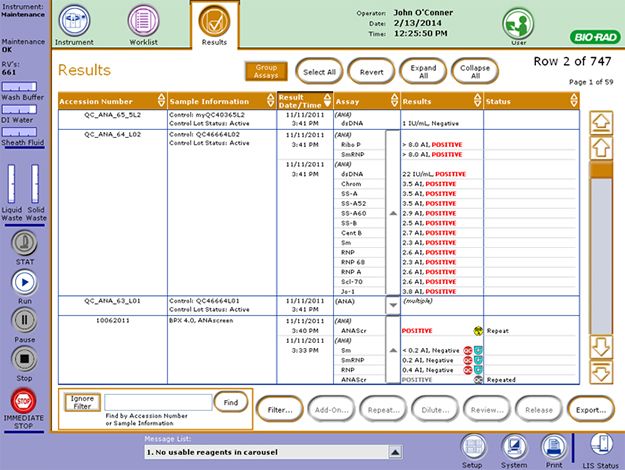Start the run with Run icon
This screenshot has height=470, width=625.
[22, 282]
